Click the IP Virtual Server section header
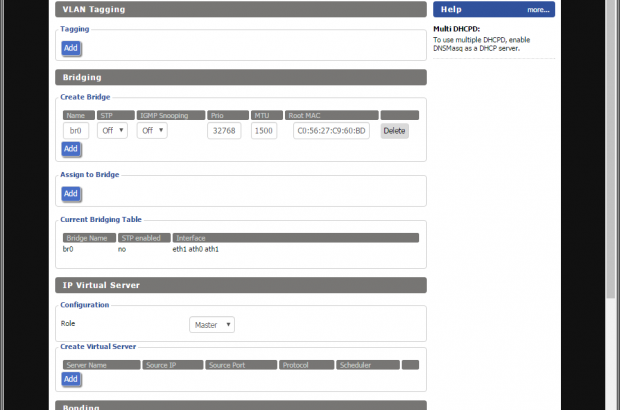Screen dimensions: 620x410 point(241,285)
